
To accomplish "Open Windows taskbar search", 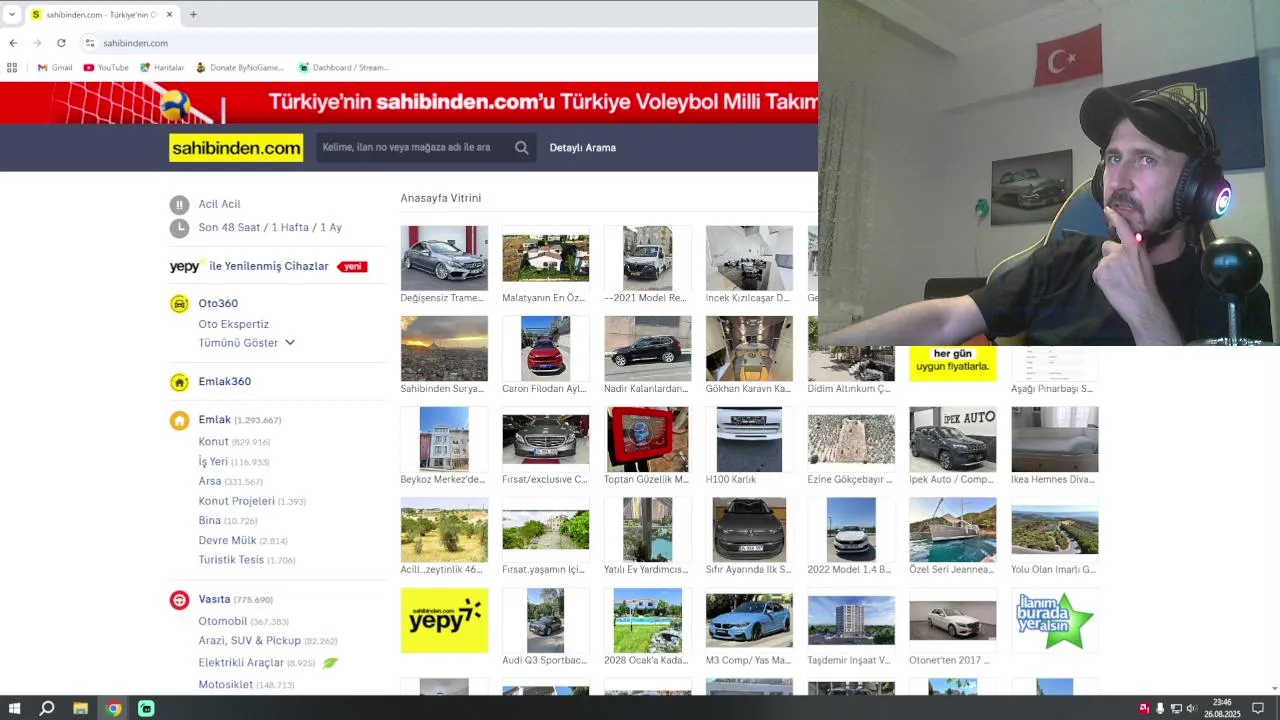I will pos(47,708).
